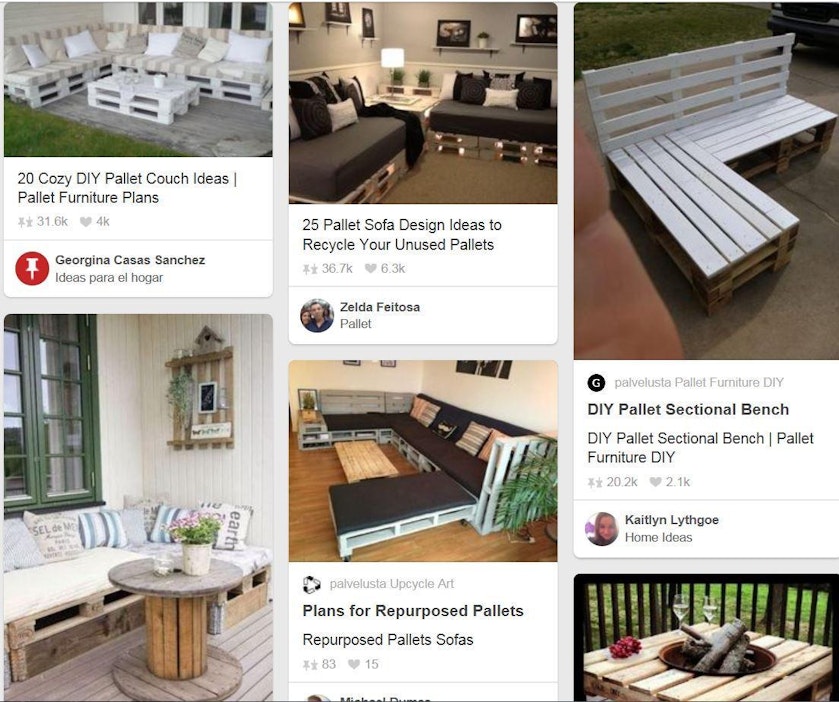Open the Ideas para el hogar board
Image resolution: width=839 pixels, height=702 pixels.
point(109,278)
